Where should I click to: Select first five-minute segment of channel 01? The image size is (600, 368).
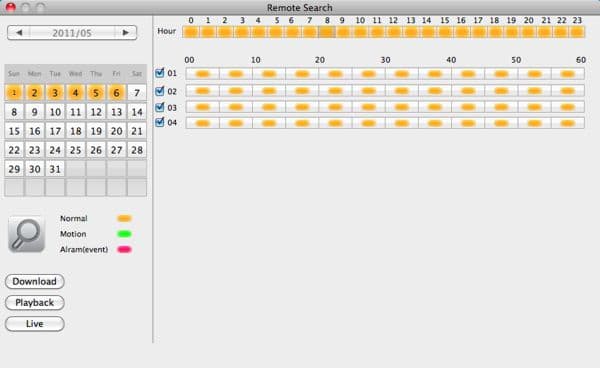(202, 73)
